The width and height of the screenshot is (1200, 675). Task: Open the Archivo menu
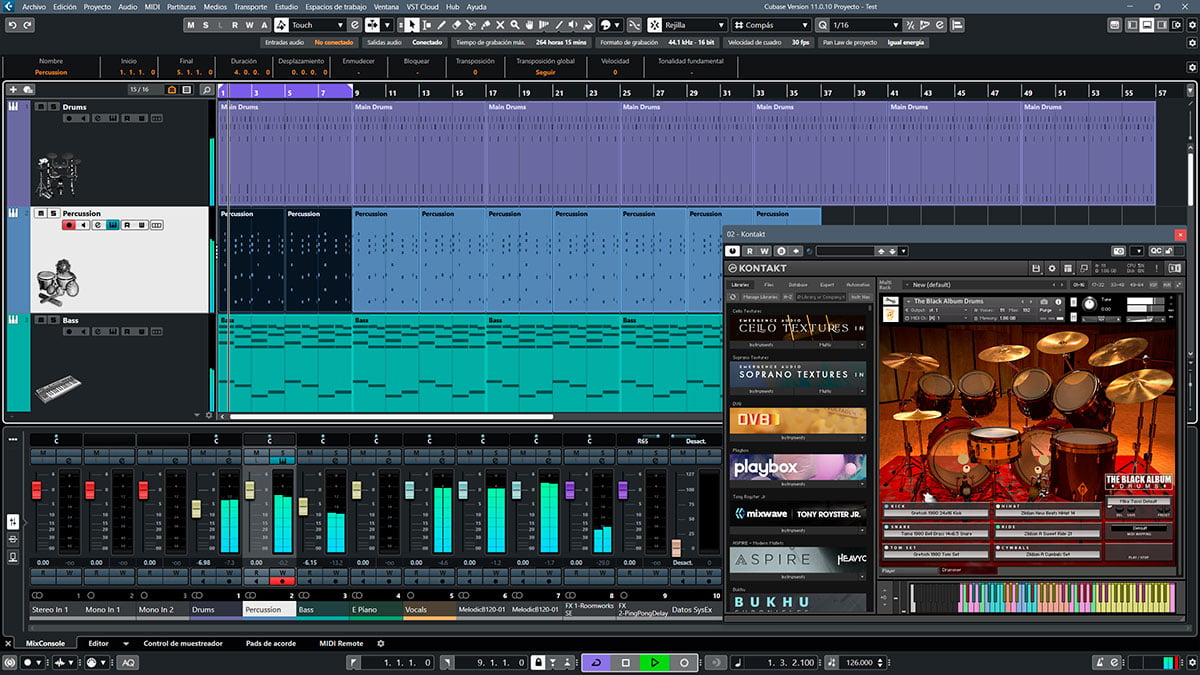point(33,6)
